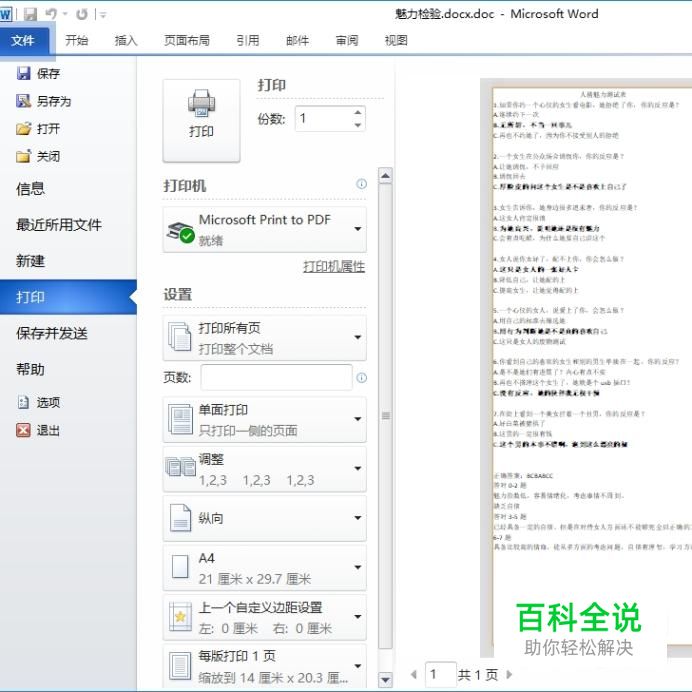Click the large 打印 printer button
This screenshot has width=692, height=692.
pos(201,120)
